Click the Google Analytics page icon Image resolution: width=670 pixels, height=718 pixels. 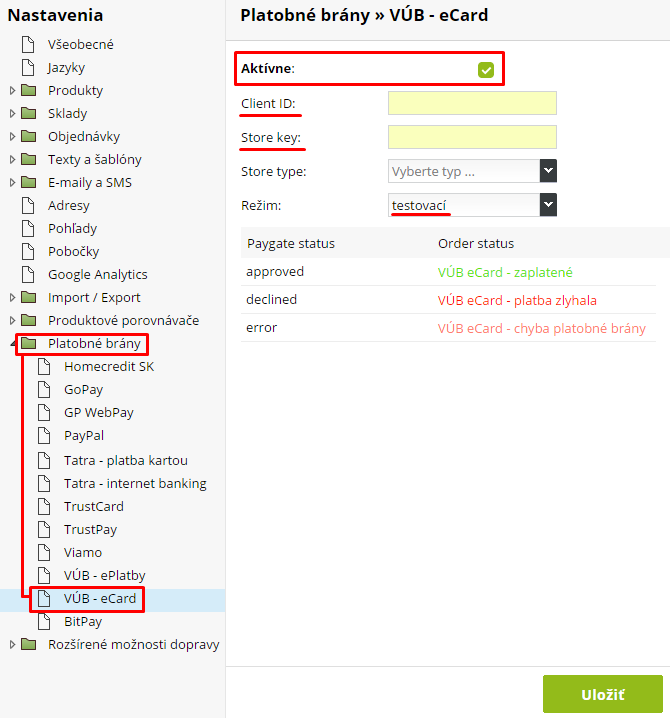(x=28, y=274)
